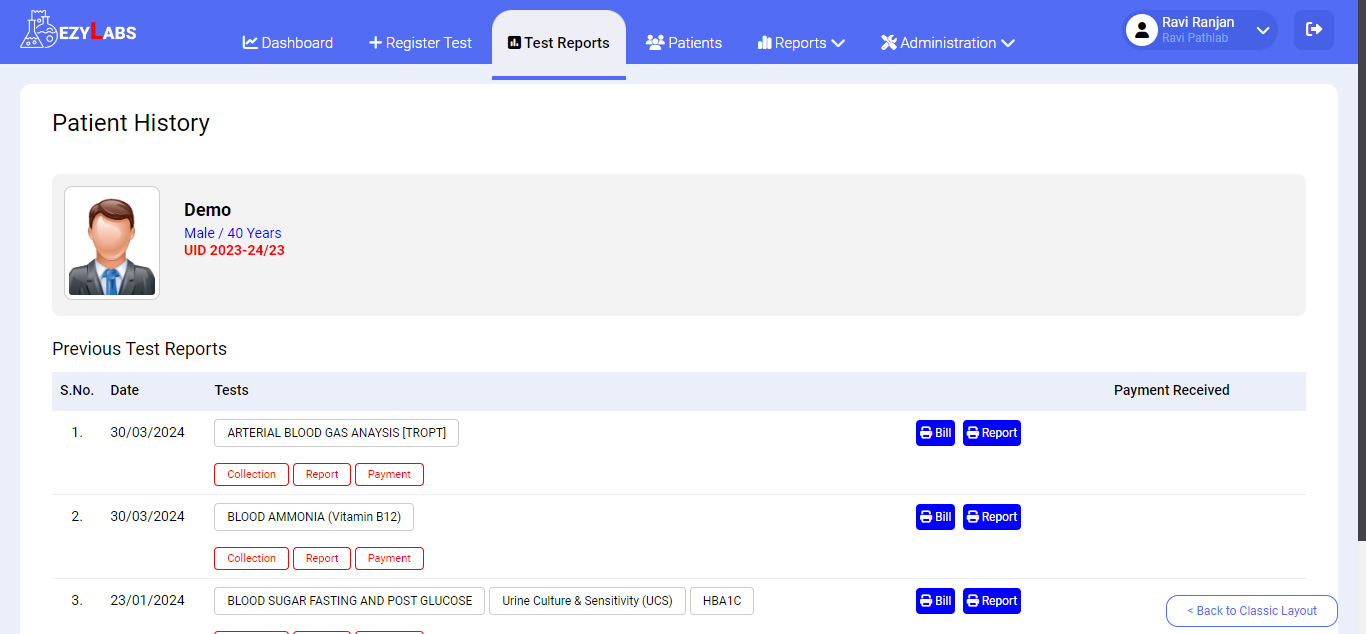
Task: Print Report for the 23/01/2024 row
Action: click(x=992, y=601)
